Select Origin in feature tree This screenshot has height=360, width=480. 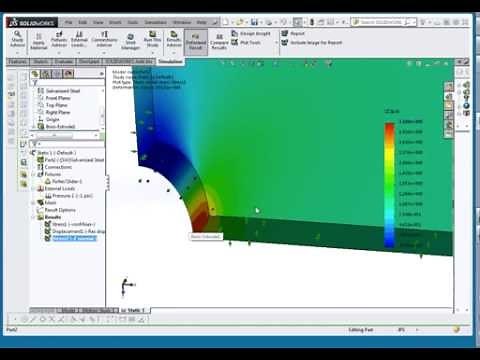pos(49,119)
